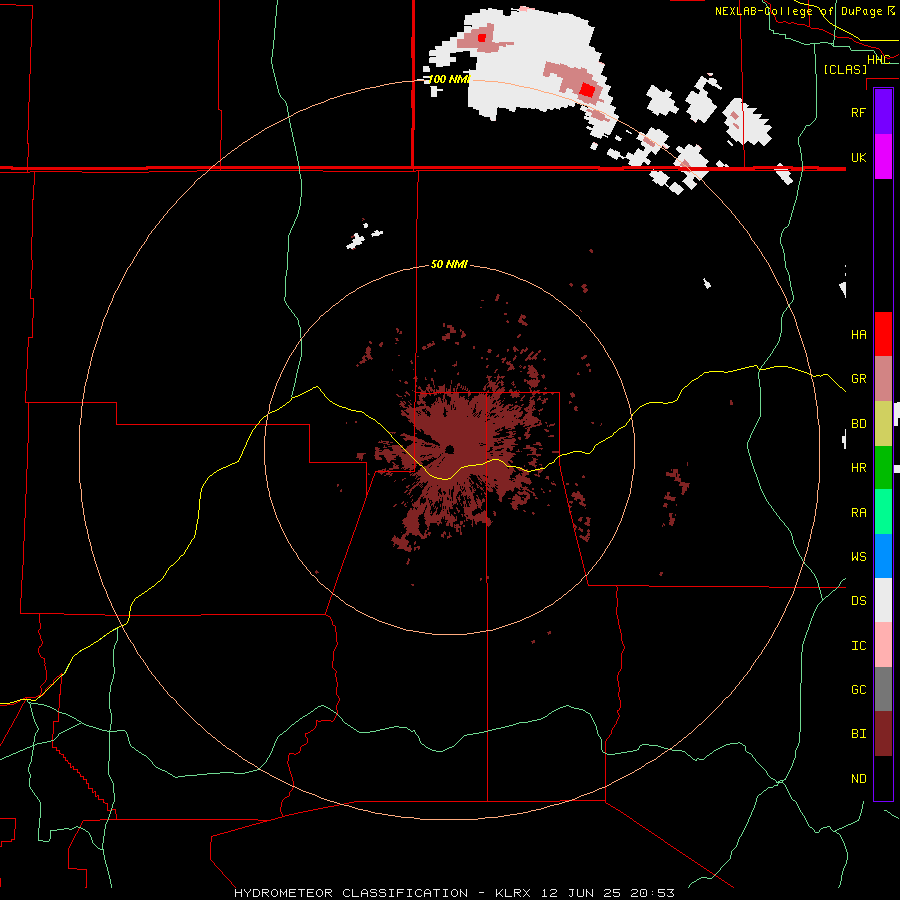Image resolution: width=900 pixels, height=900 pixels.
Task: Click the gray GC ground clutter swatch
Action: (883, 689)
